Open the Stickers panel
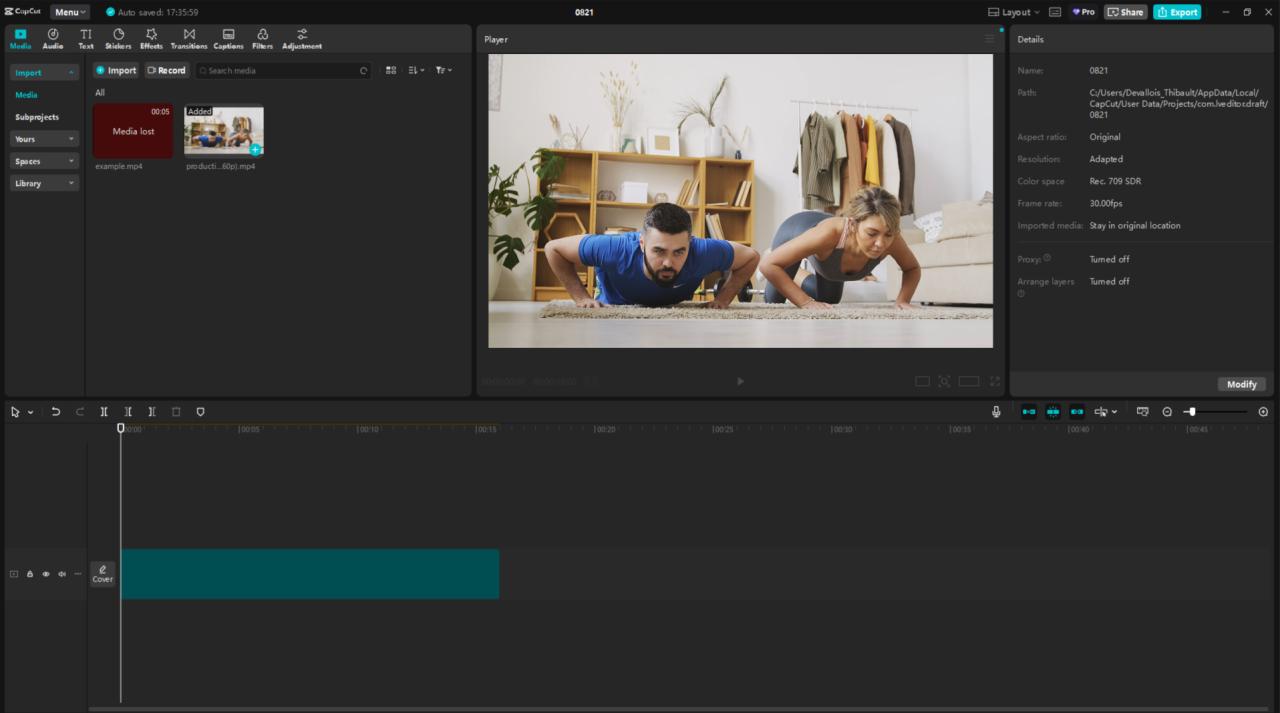 pyautogui.click(x=118, y=39)
